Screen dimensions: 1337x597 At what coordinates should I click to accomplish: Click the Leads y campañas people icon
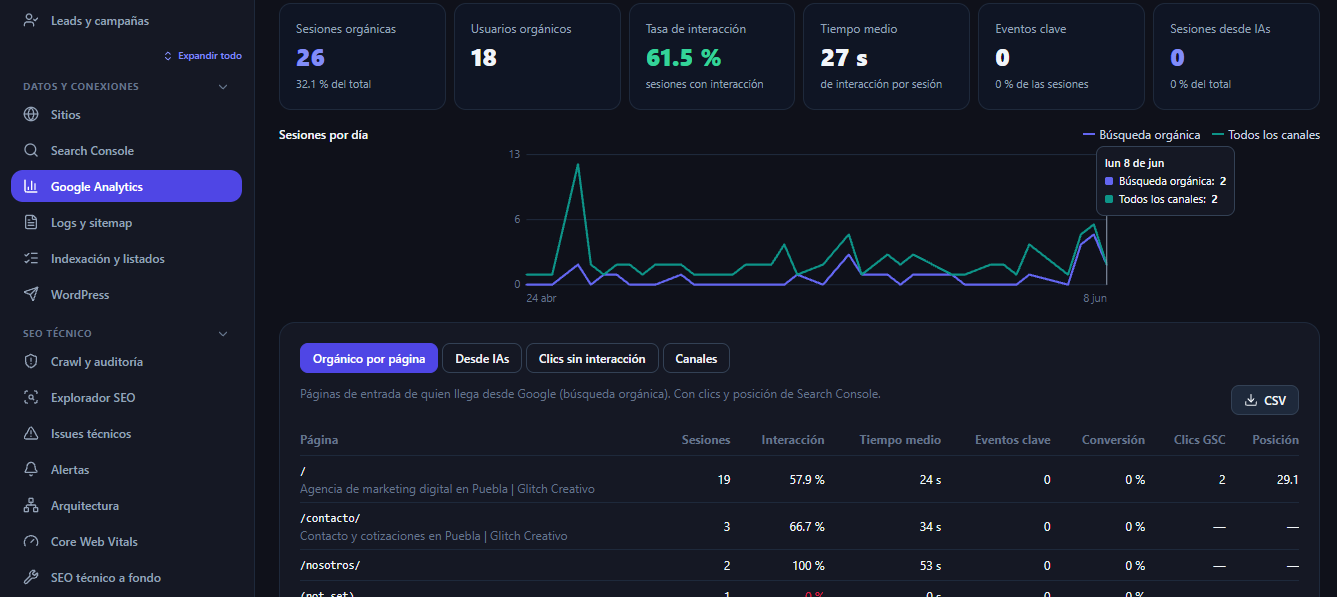tap(31, 20)
